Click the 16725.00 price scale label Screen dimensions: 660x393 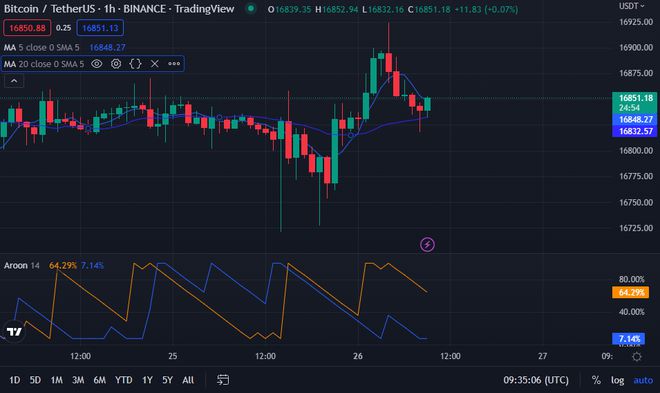(x=636, y=228)
